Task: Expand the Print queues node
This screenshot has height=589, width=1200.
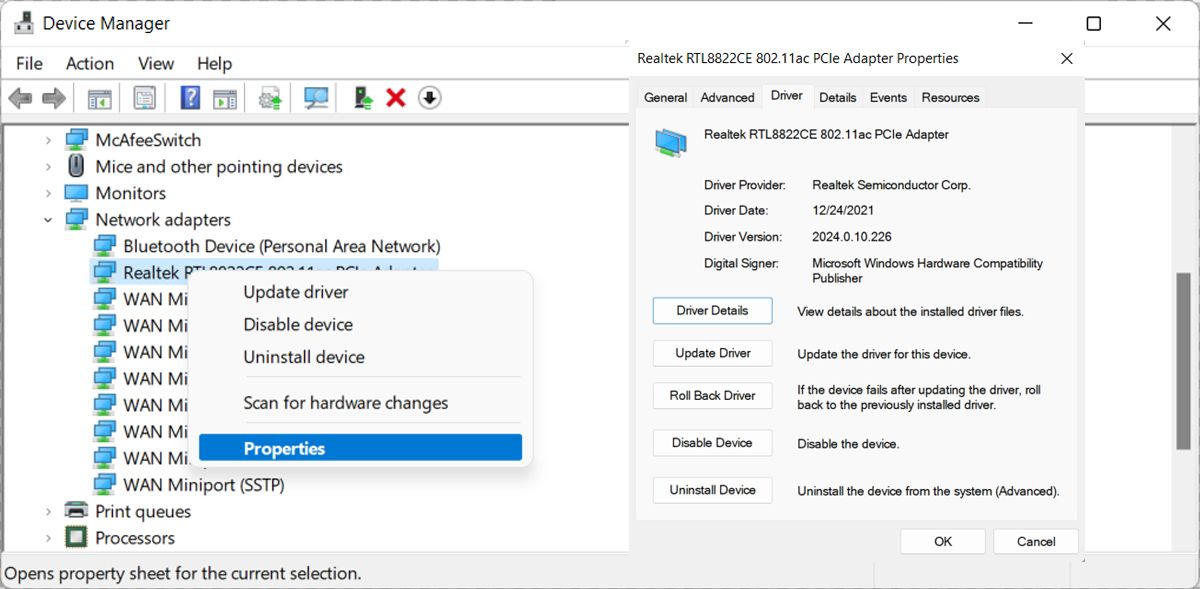Action: tap(48, 511)
